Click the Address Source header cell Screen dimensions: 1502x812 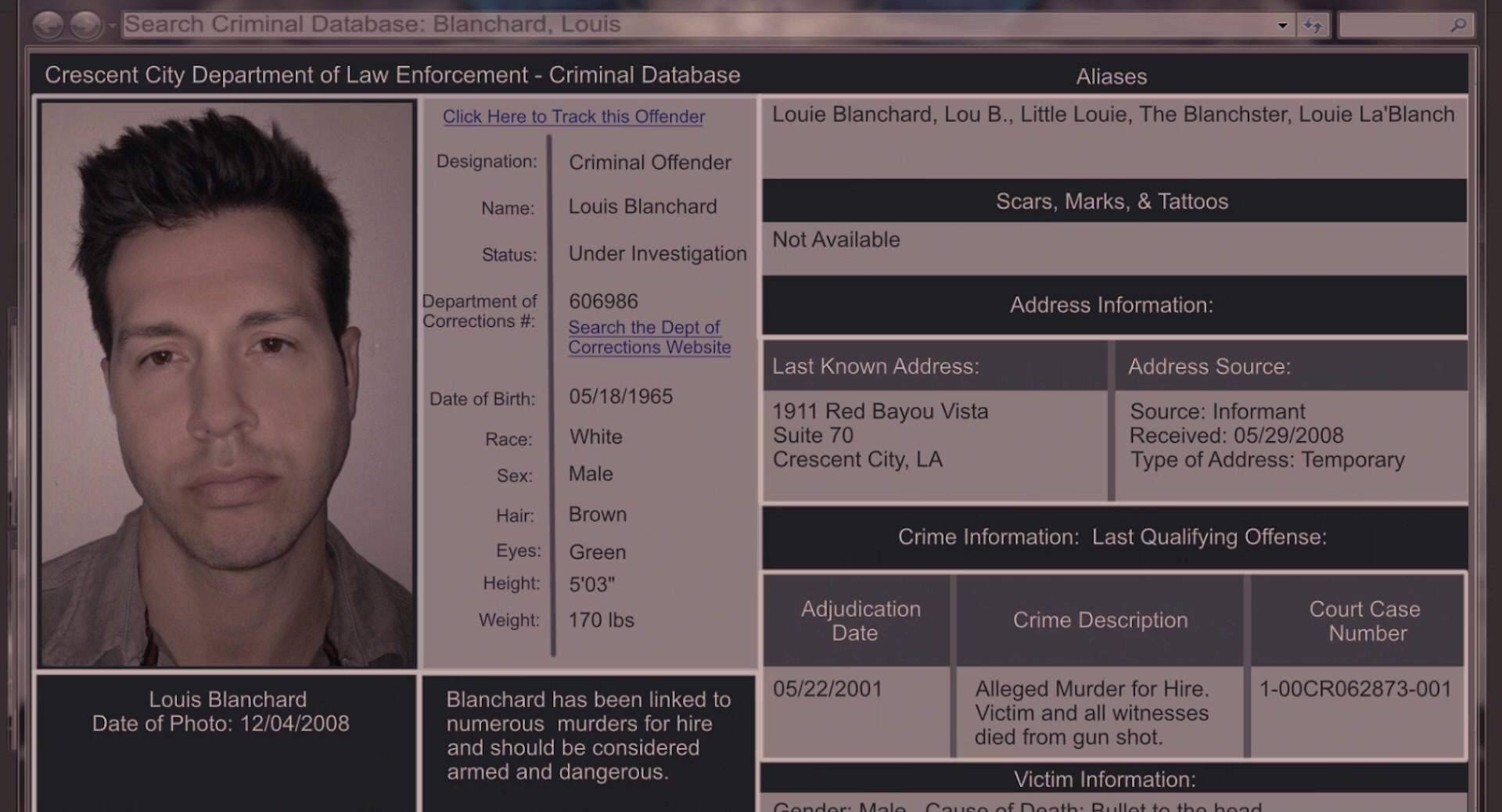point(1291,366)
